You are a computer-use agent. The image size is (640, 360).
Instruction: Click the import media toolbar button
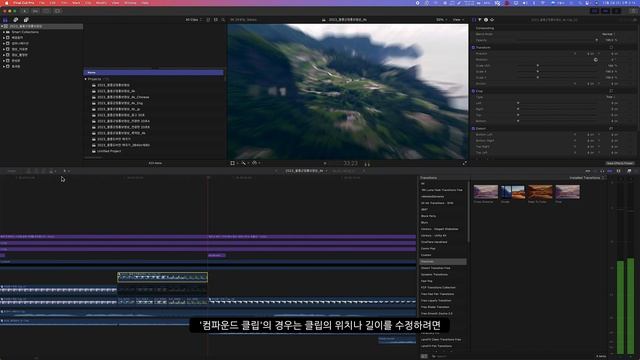25,11
